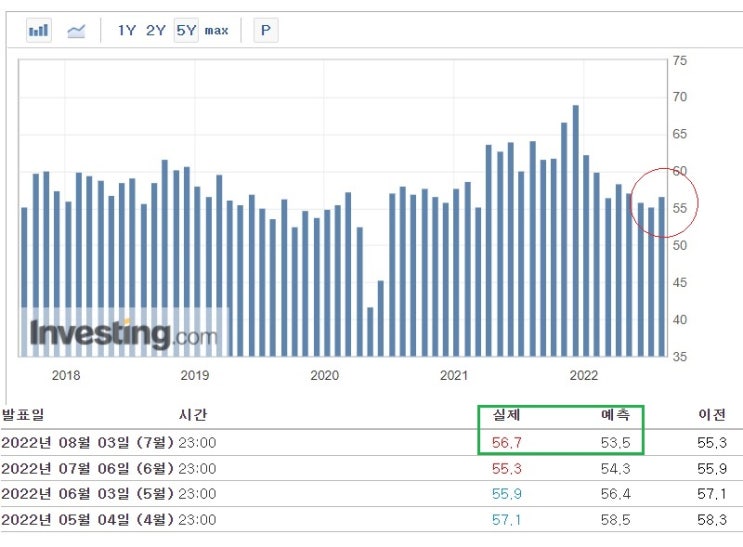Viewport: 743px width, 547px height.
Task: Click forecast value 54.3
Action: 616,469
